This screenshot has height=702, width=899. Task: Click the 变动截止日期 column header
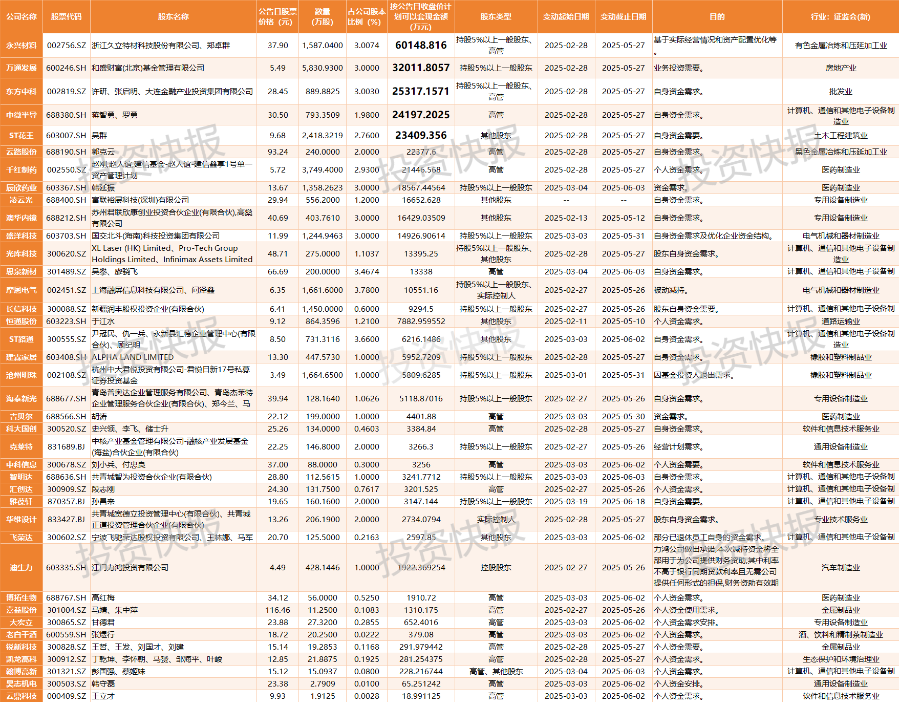623,17
